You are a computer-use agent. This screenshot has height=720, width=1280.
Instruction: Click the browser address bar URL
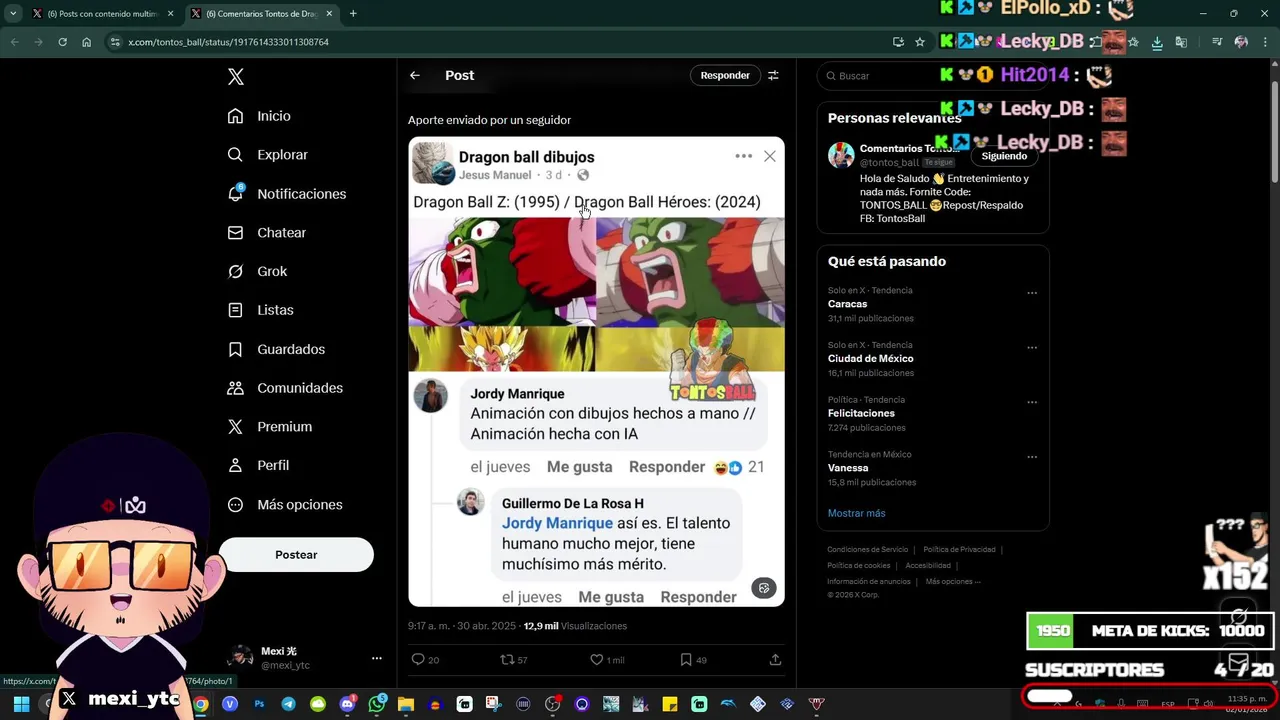228,42
